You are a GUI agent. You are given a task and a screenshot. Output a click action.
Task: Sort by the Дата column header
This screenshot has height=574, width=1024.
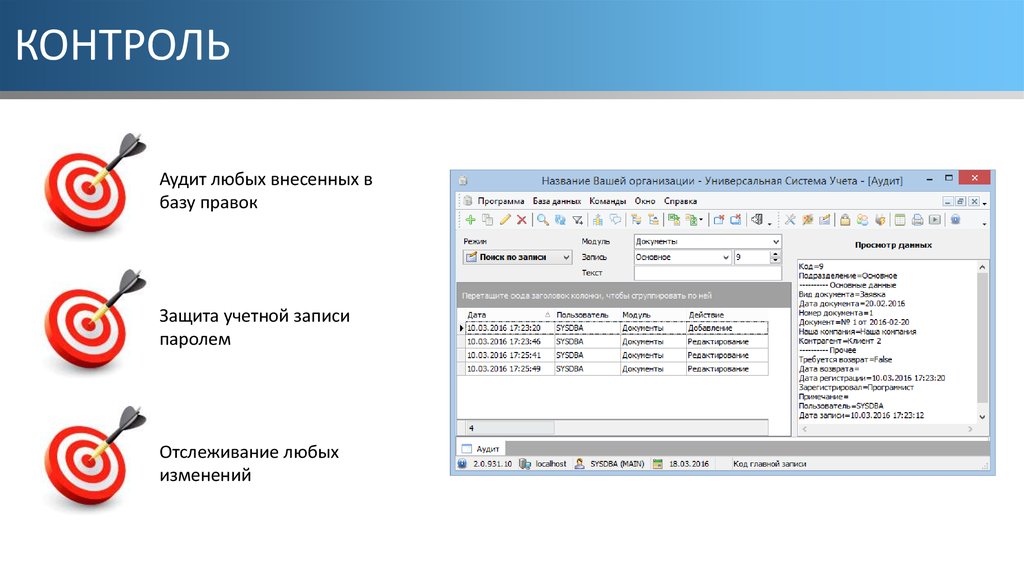click(x=500, y=314)
